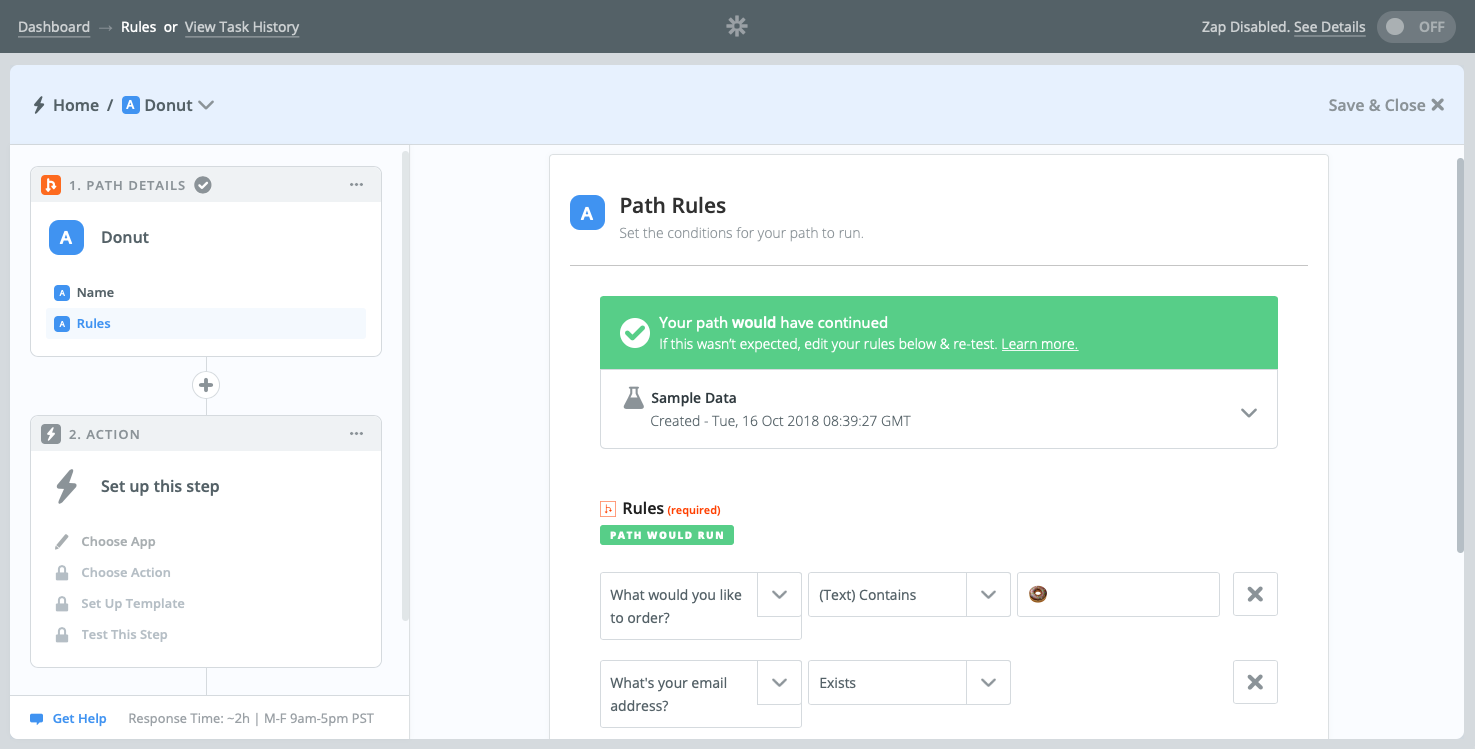This screenshot has width=1475, height=749.
Task: Add a step with the plus button
Action: [x=206, y=385]
